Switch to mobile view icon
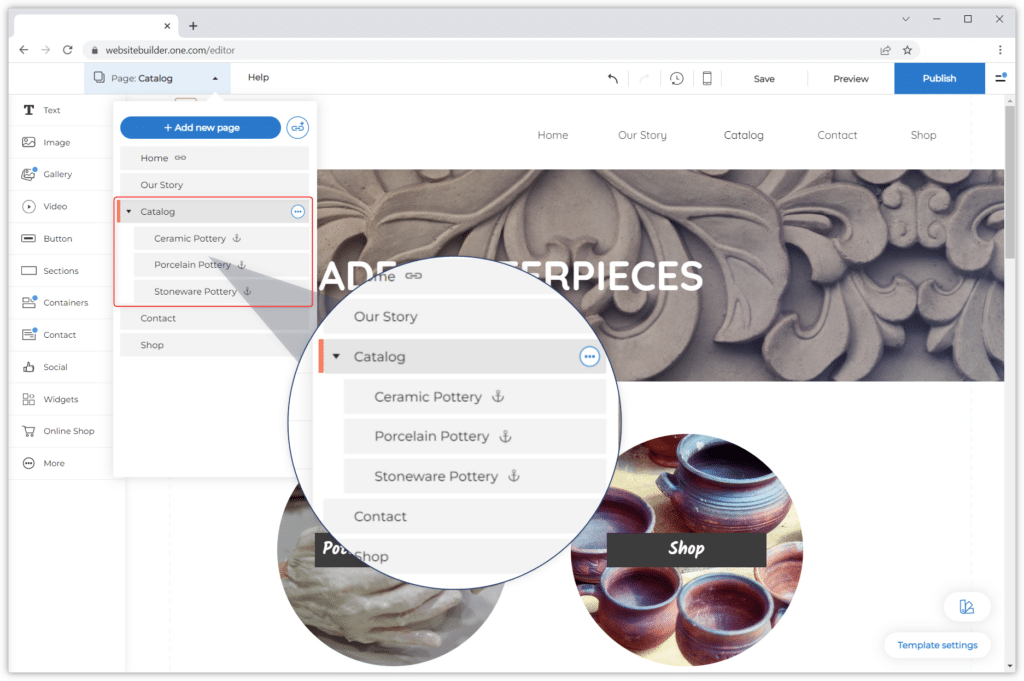This screenshot has width=1024, height=681. click(707, 78)
